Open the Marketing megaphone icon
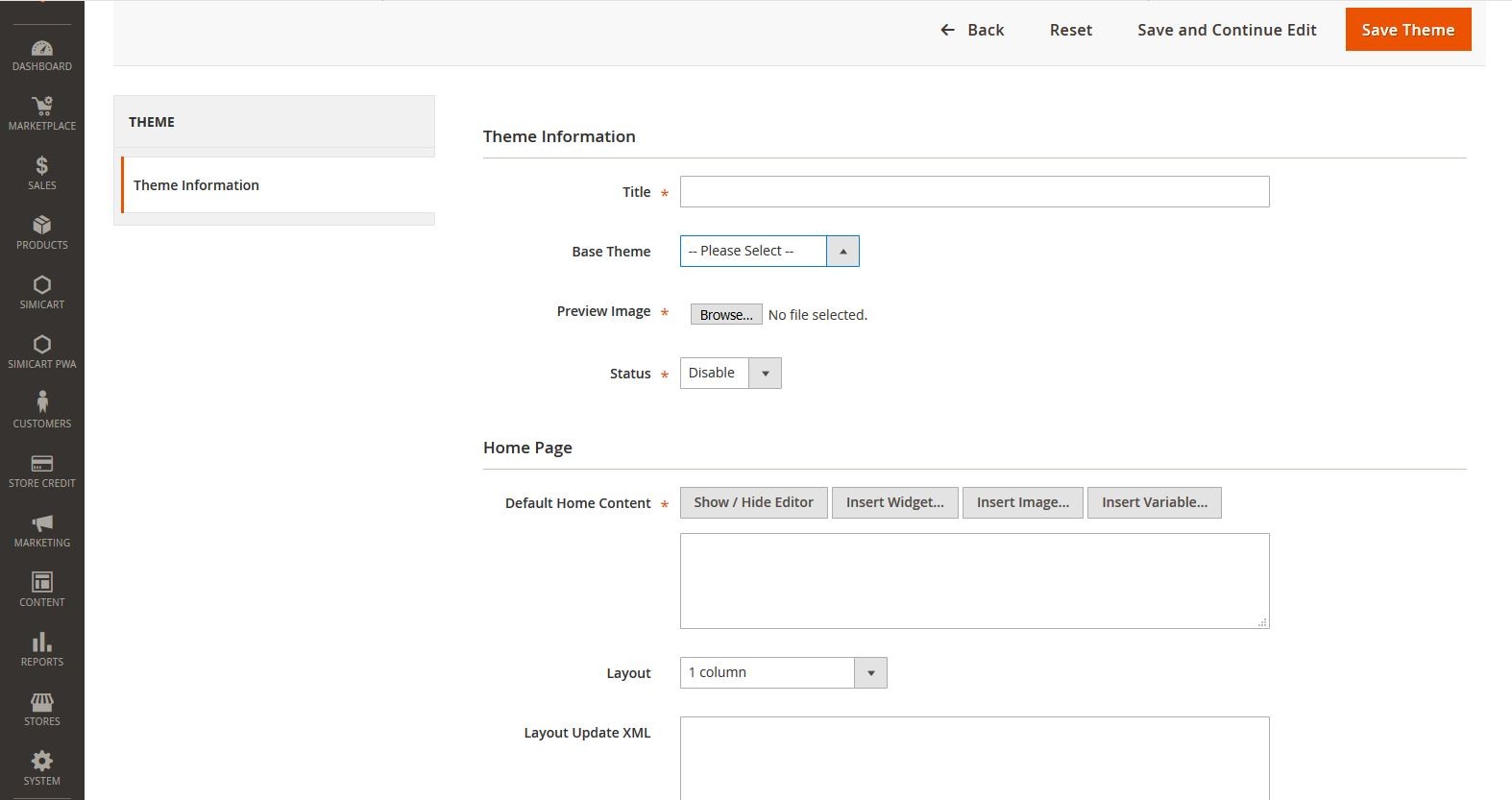Image resolution: width=1512 pixels, height=800 pixels. 42,523
